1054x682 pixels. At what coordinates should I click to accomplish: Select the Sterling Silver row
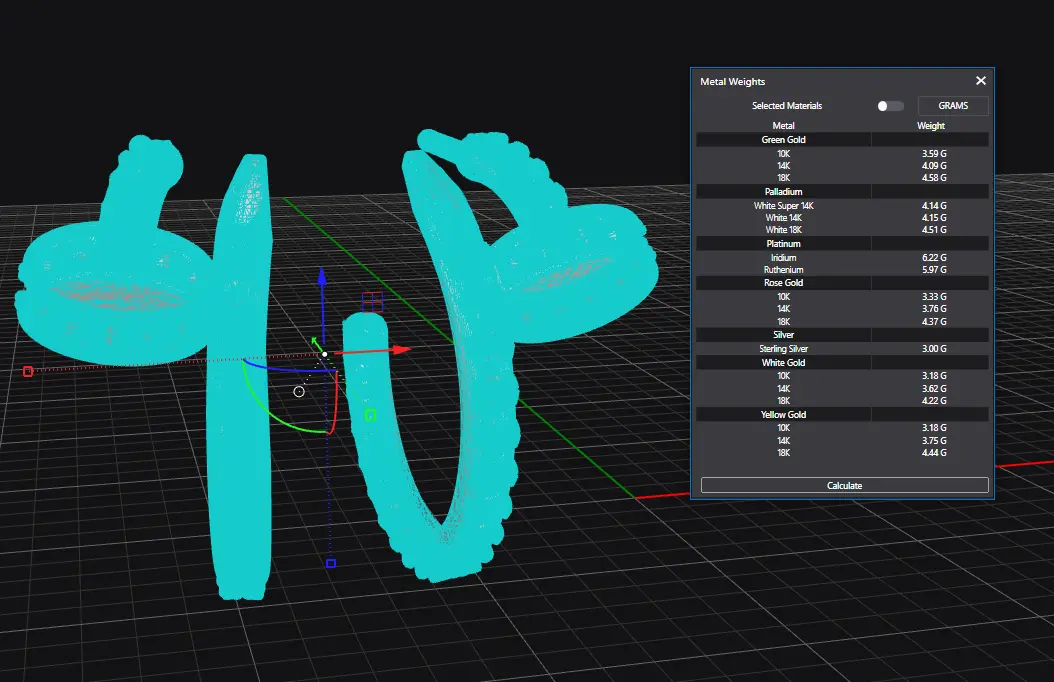click(x=783, y=349)
